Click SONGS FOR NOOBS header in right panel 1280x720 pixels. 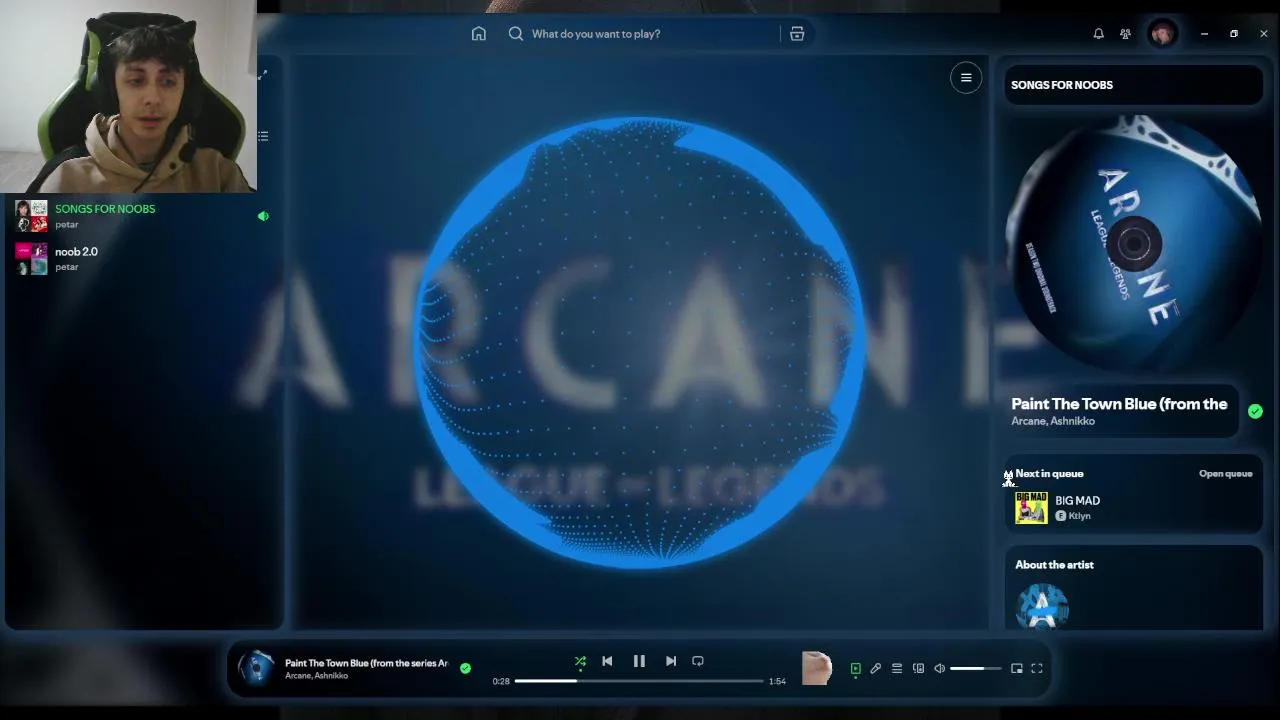pos(1062,85)
